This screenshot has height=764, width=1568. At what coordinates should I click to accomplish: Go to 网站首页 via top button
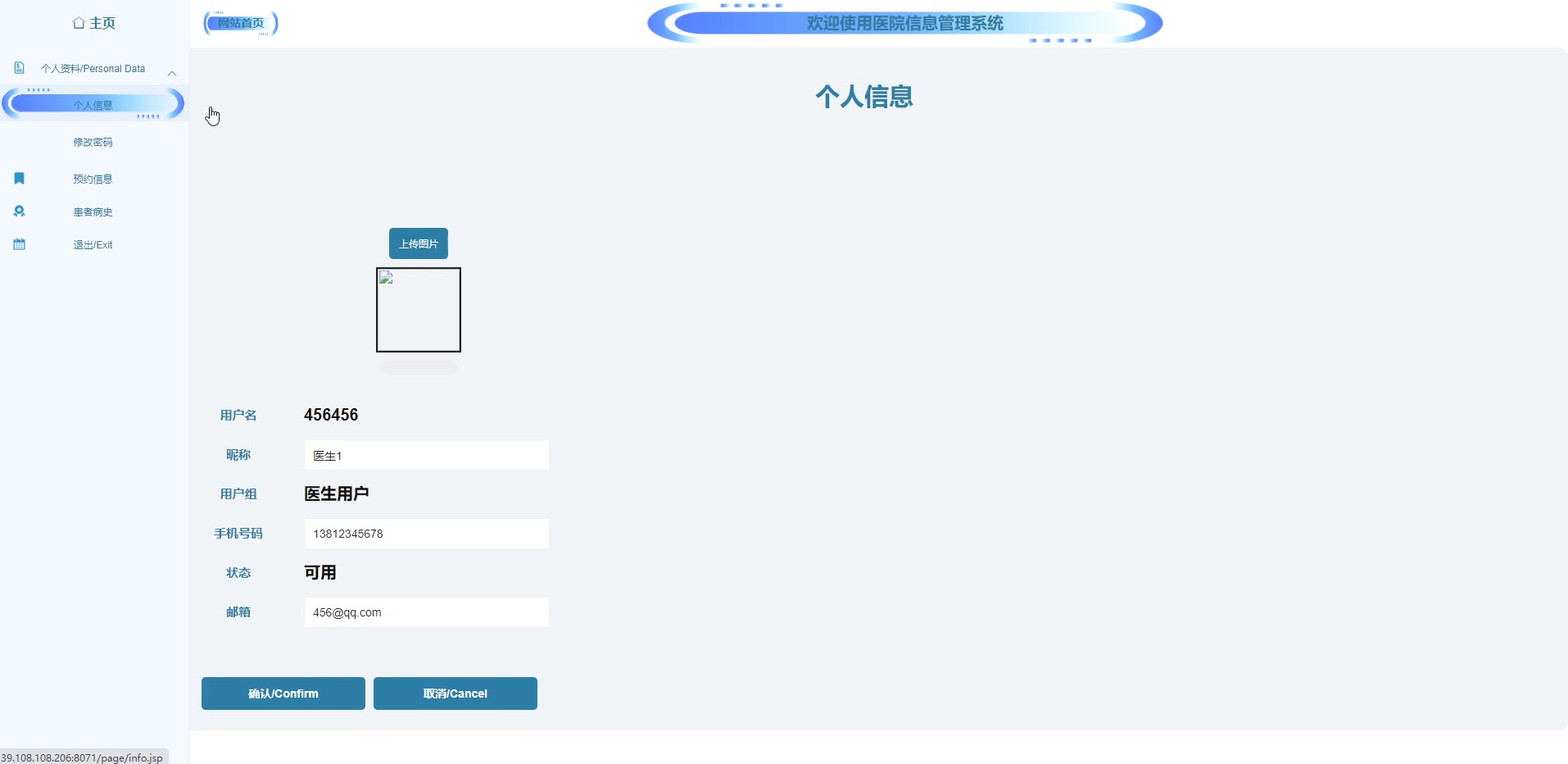(x=241, y=23)
